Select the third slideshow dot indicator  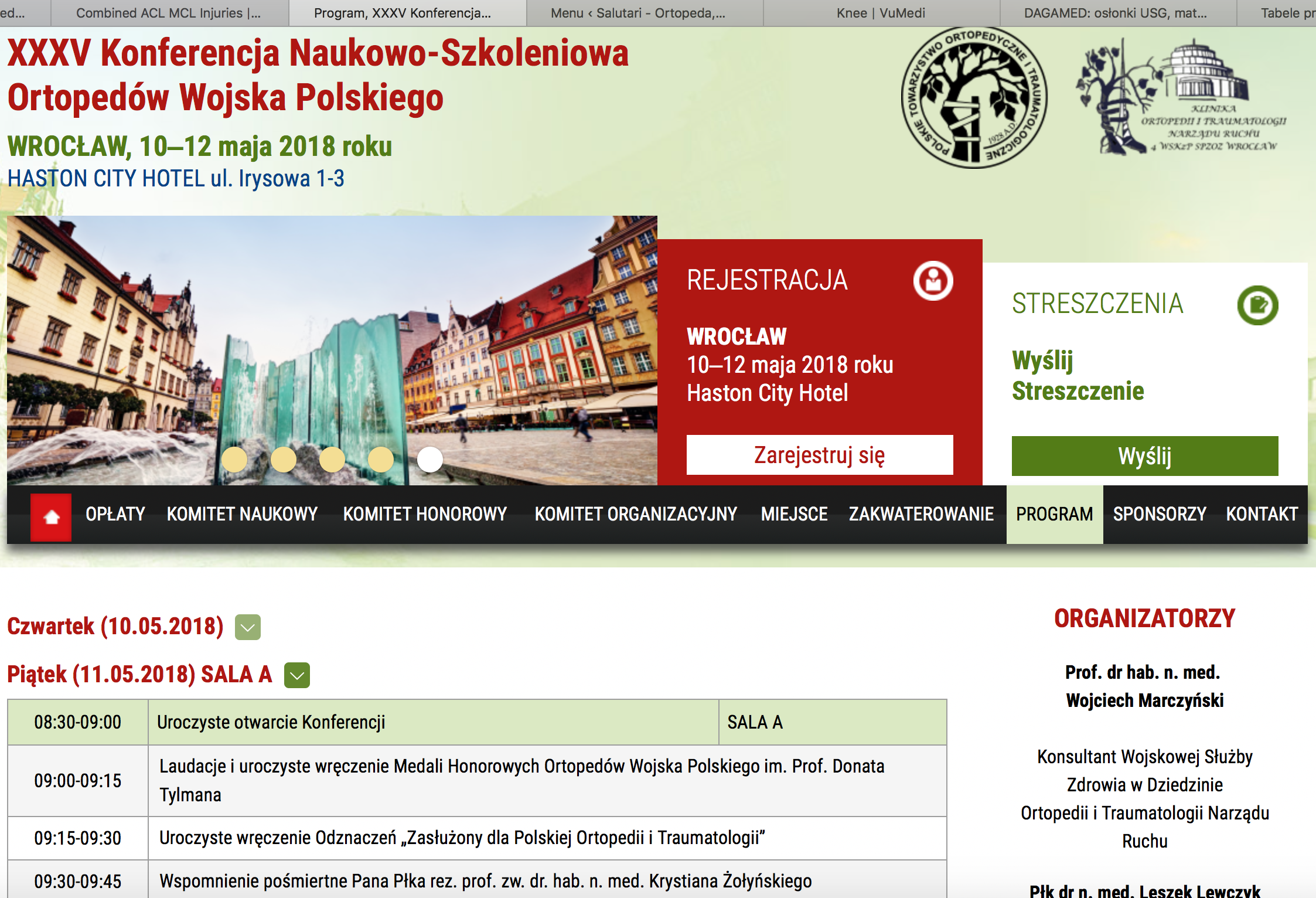(x=332, y=460)
